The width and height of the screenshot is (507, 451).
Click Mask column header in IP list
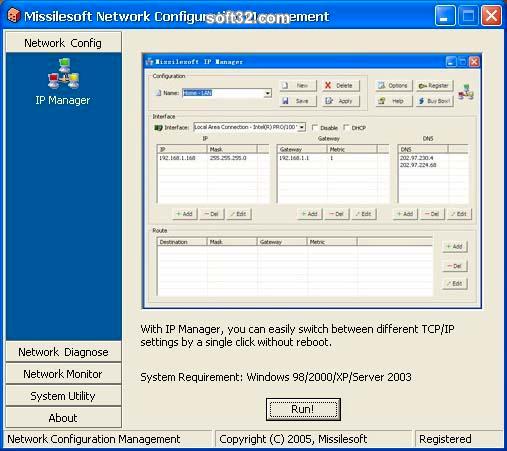pos(232,149)
